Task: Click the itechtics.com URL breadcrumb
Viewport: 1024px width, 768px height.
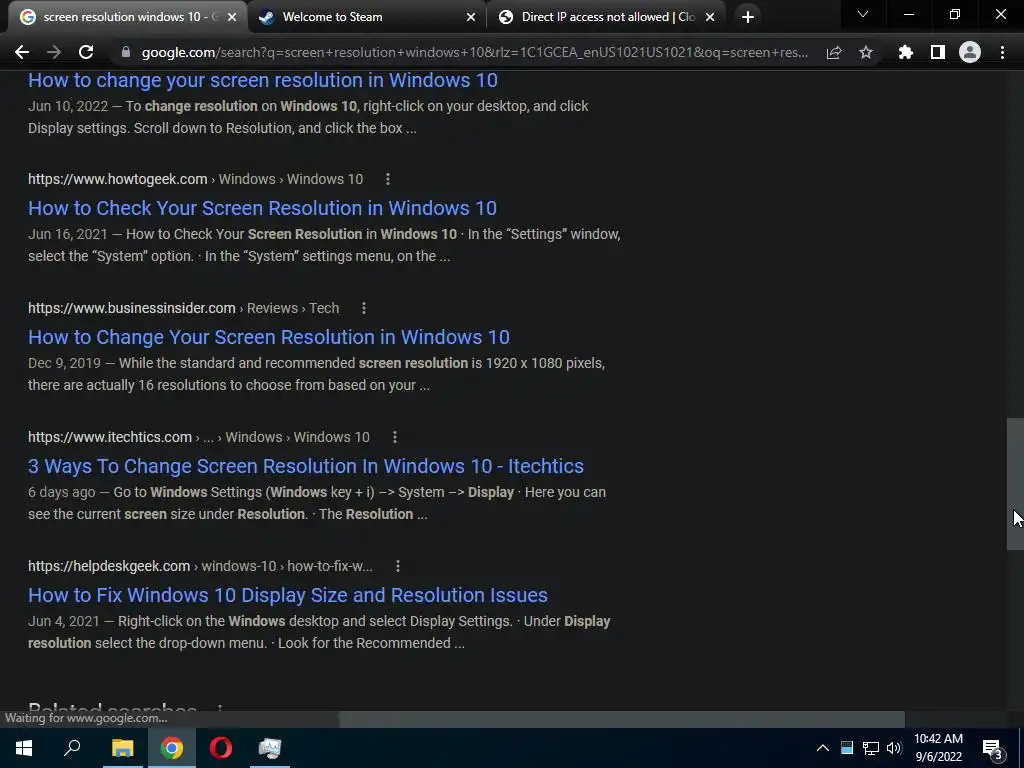Action: (199, 437)
